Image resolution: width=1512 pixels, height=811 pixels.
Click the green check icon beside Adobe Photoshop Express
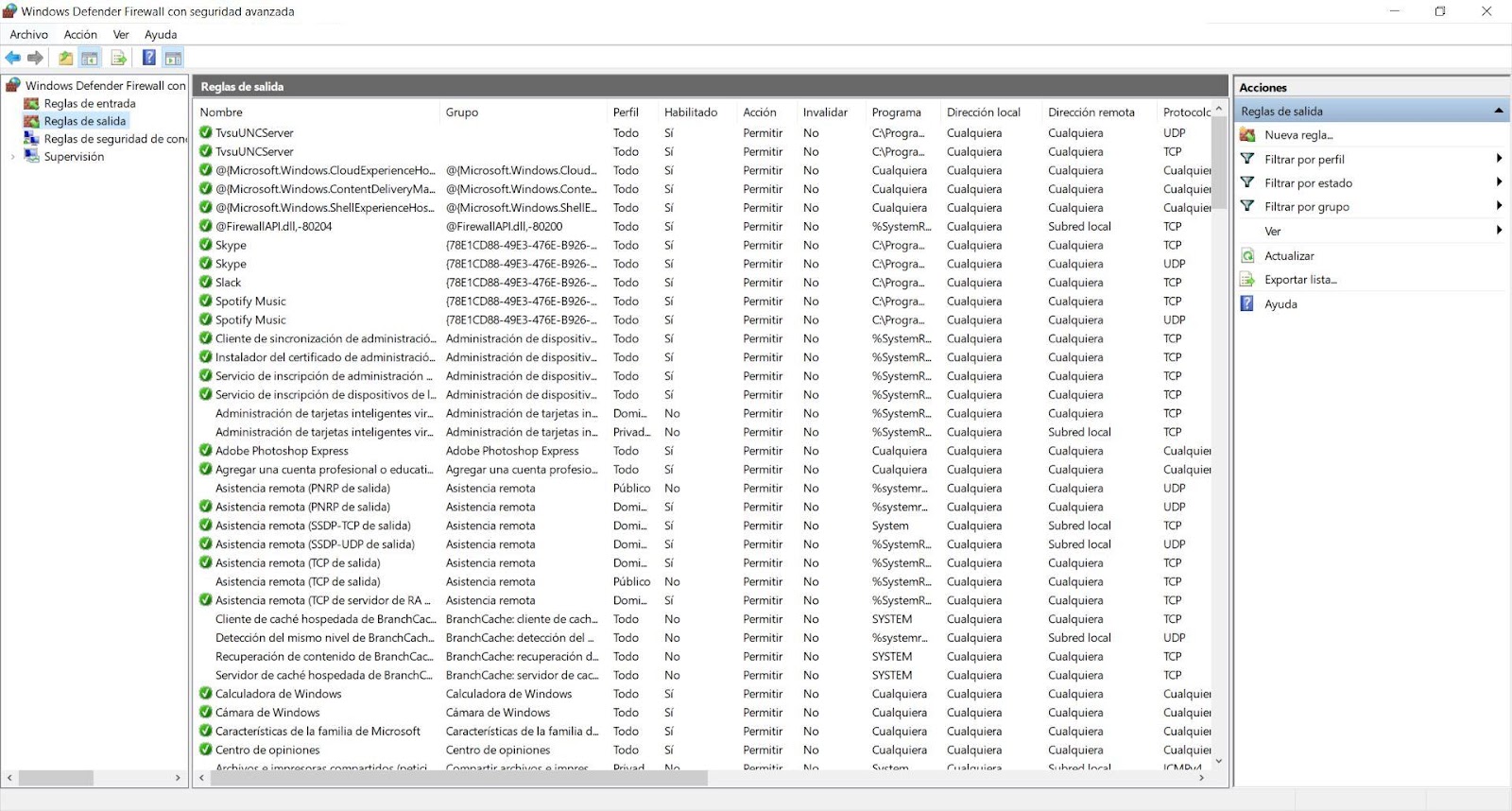(205, 451)
